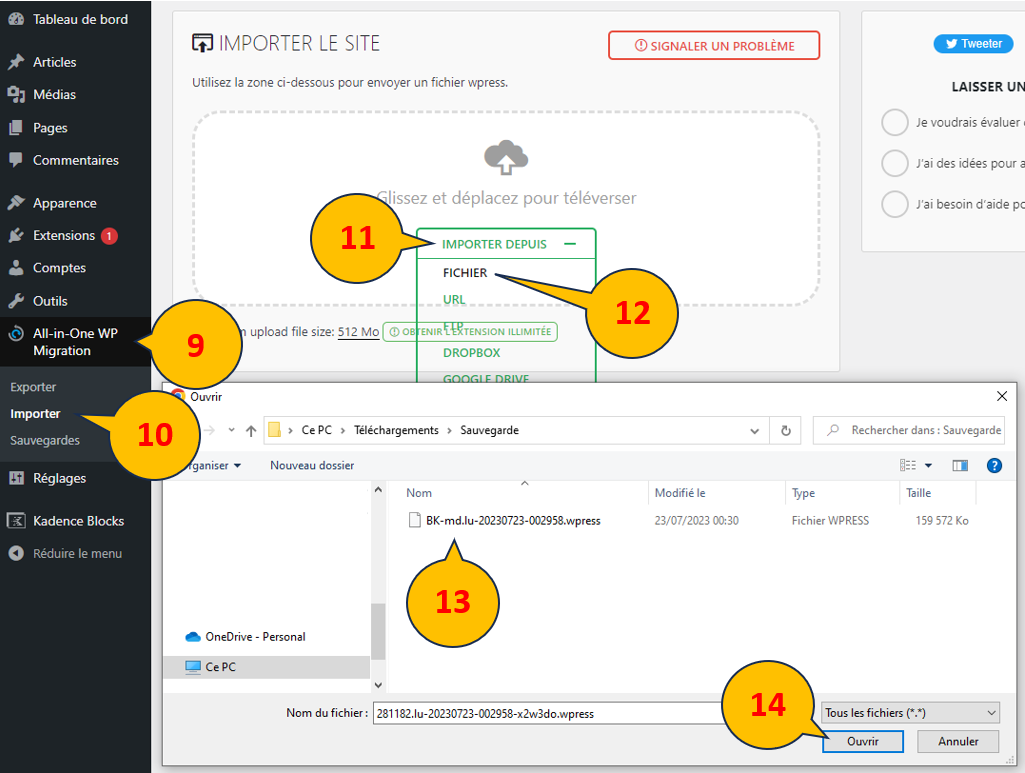The height and width of the screenshot is (773, 1025).
Task: Select the BK-md.lu-20230723-002958.wpress file
Action: 513,521
